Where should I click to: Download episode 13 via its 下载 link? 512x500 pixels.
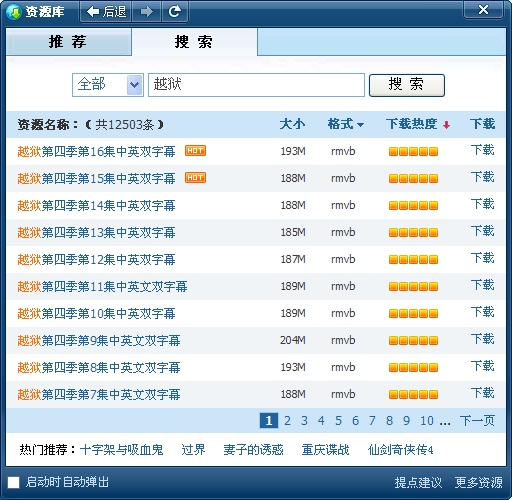[x=482, y=231]
